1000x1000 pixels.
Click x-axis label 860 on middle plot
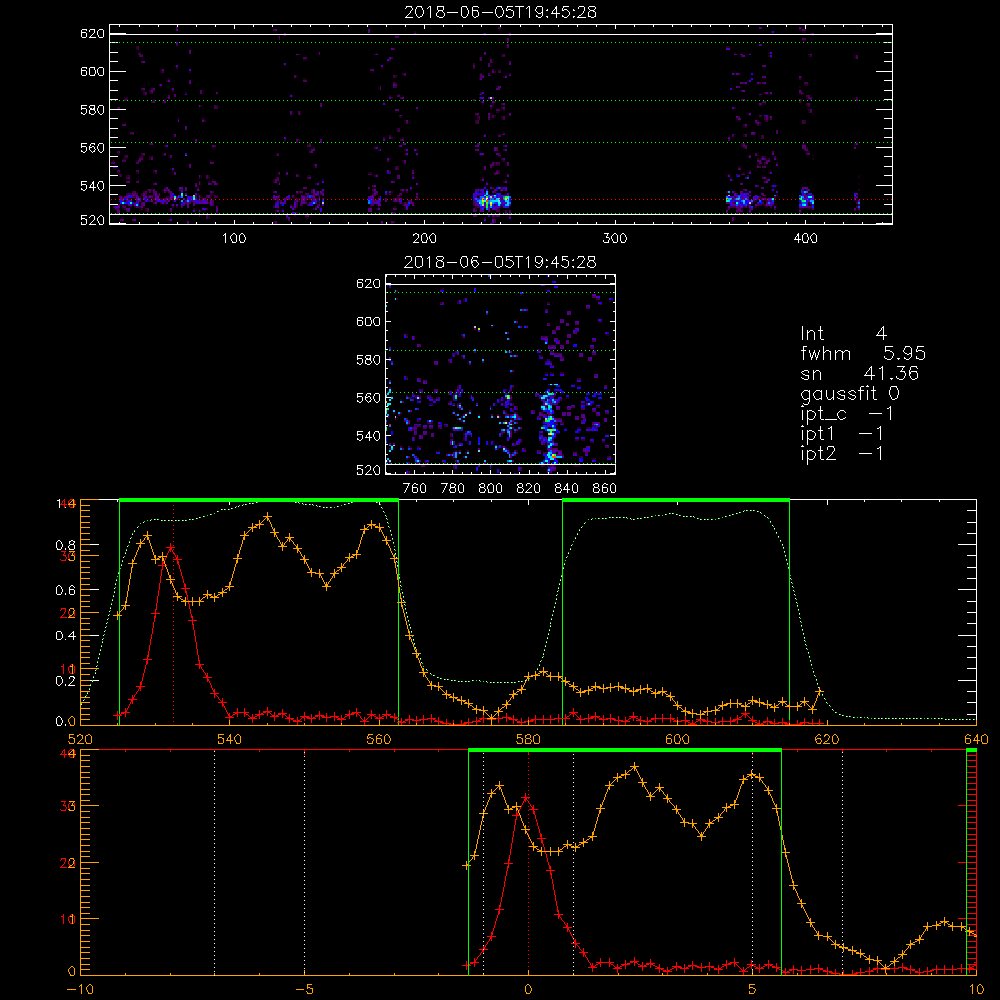[x=605, y=489]
